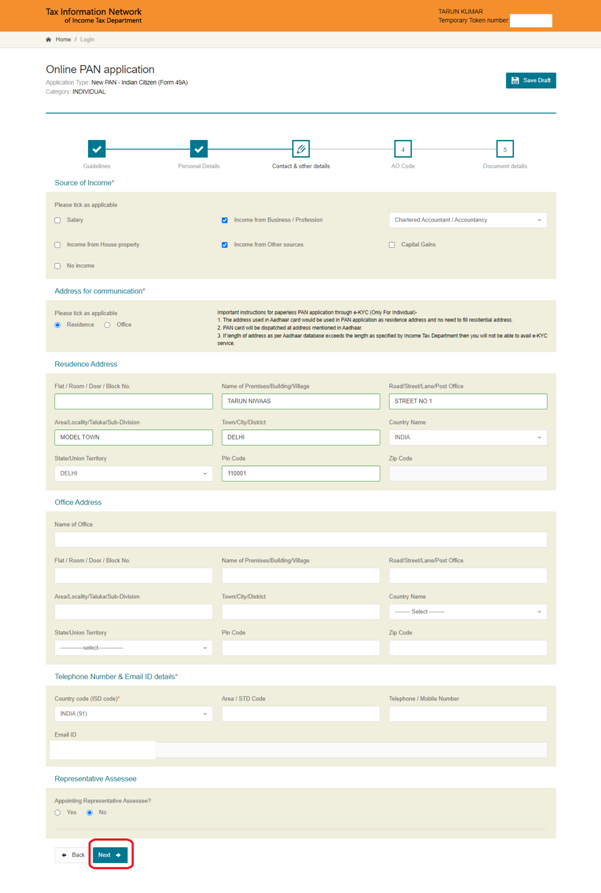Open the Country code (ISD code) dropdown
601x893 pixels.
click(133, 714)
